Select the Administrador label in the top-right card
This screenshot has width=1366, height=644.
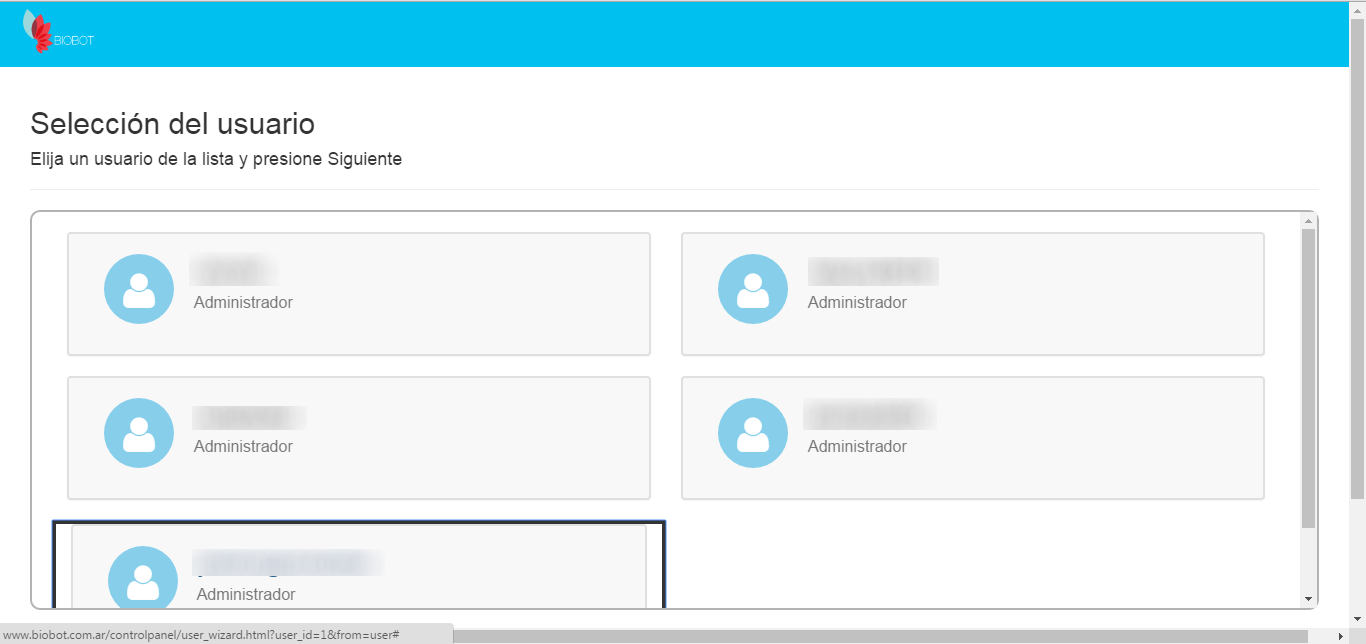click(857, 302)
